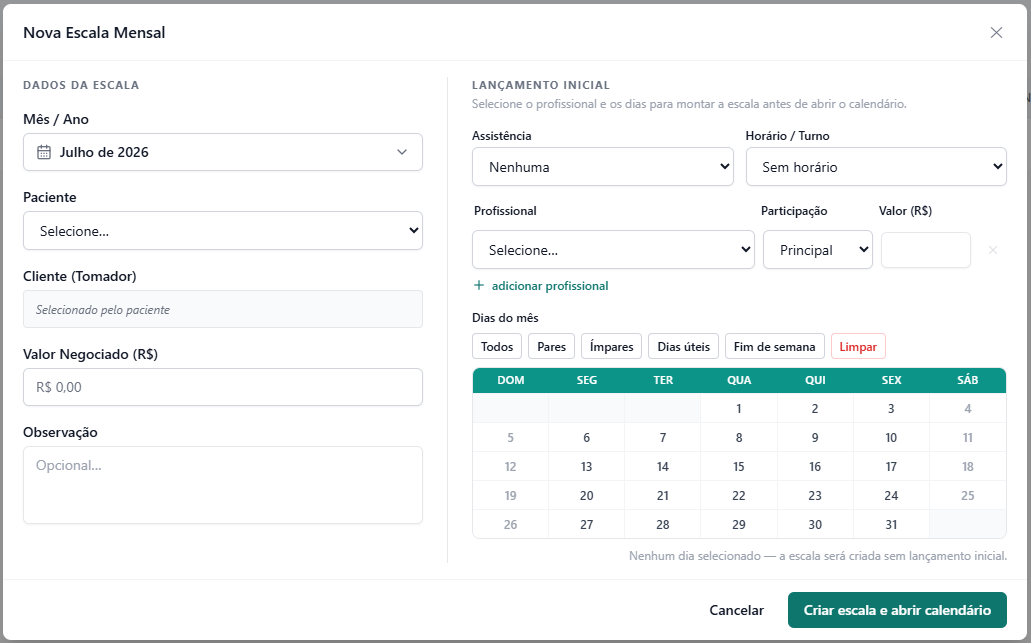Click Criar escala e abrir calendário
Screen dimensions: 1031x643
pos(897,610)
